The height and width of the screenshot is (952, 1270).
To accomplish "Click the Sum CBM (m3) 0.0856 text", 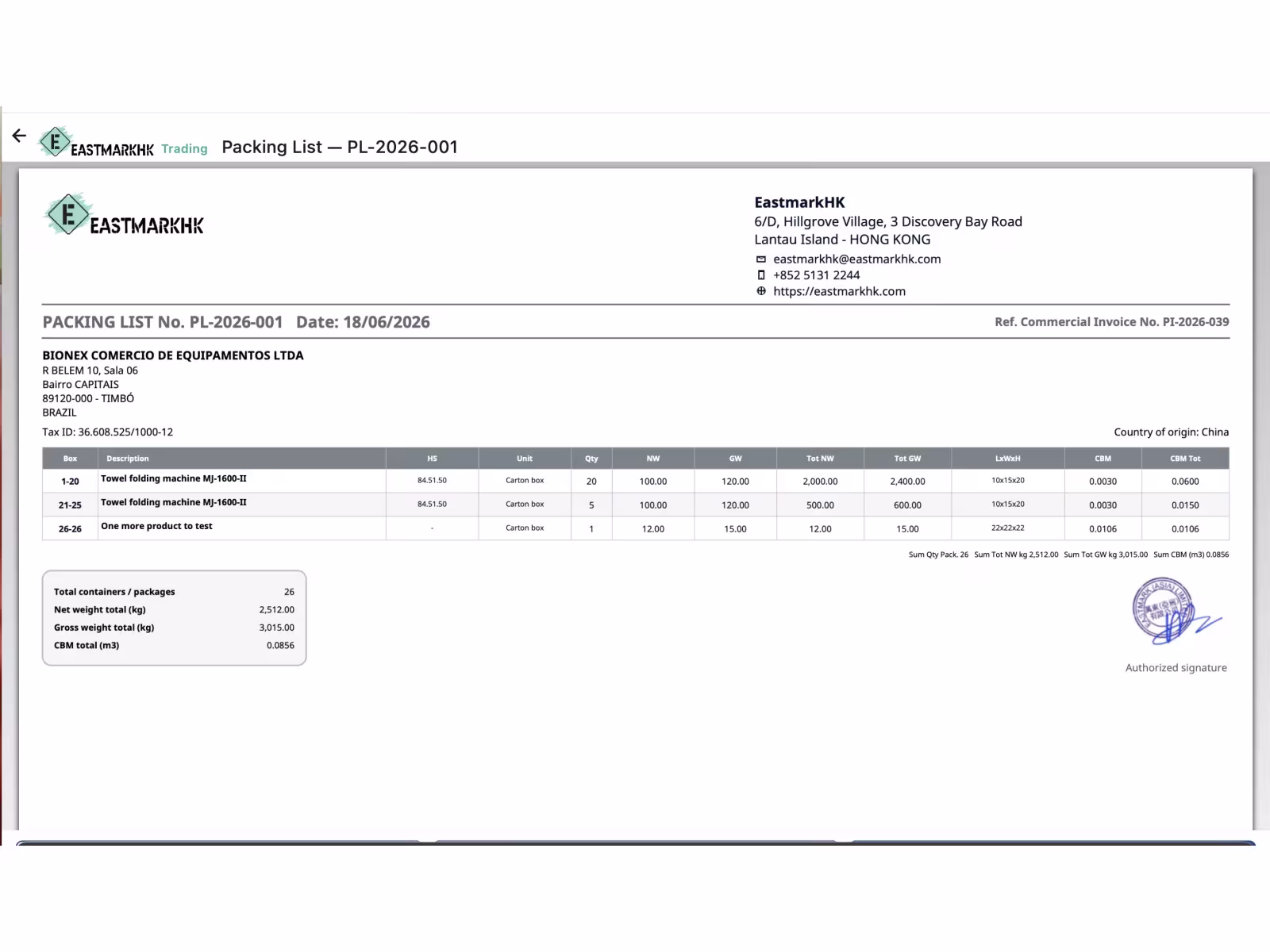I will point(1191,555).
